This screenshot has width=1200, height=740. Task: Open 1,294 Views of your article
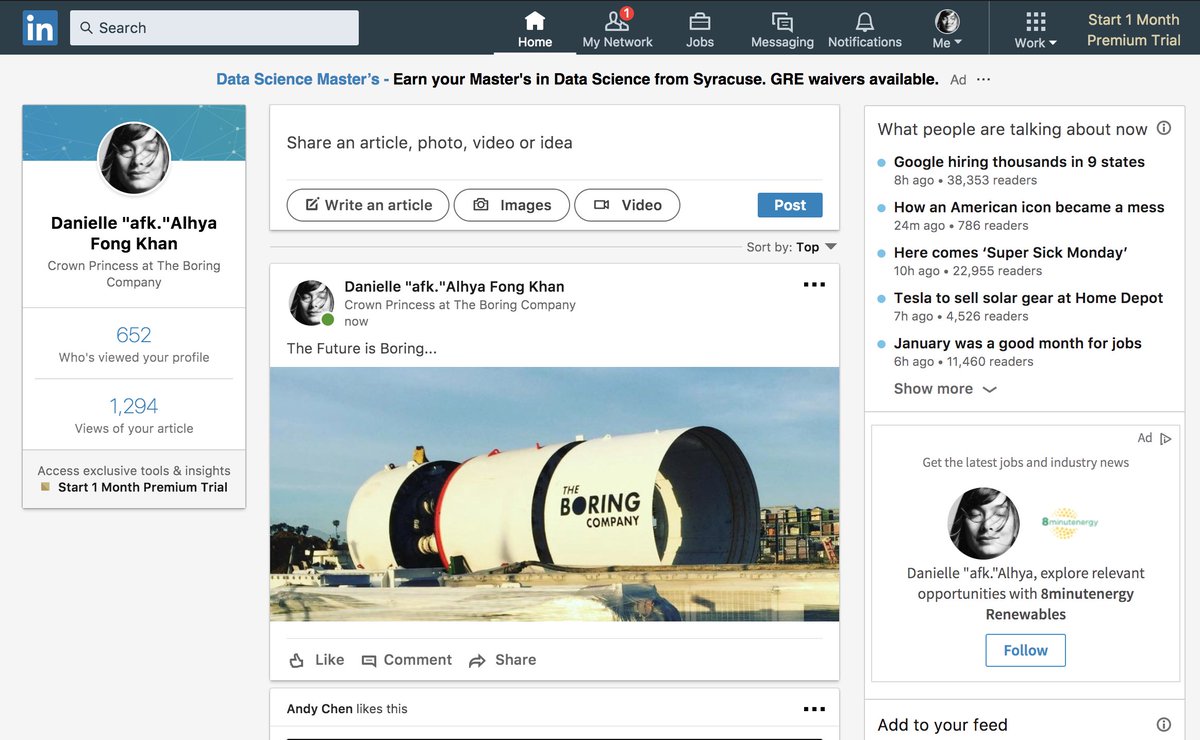click(134, 415)
